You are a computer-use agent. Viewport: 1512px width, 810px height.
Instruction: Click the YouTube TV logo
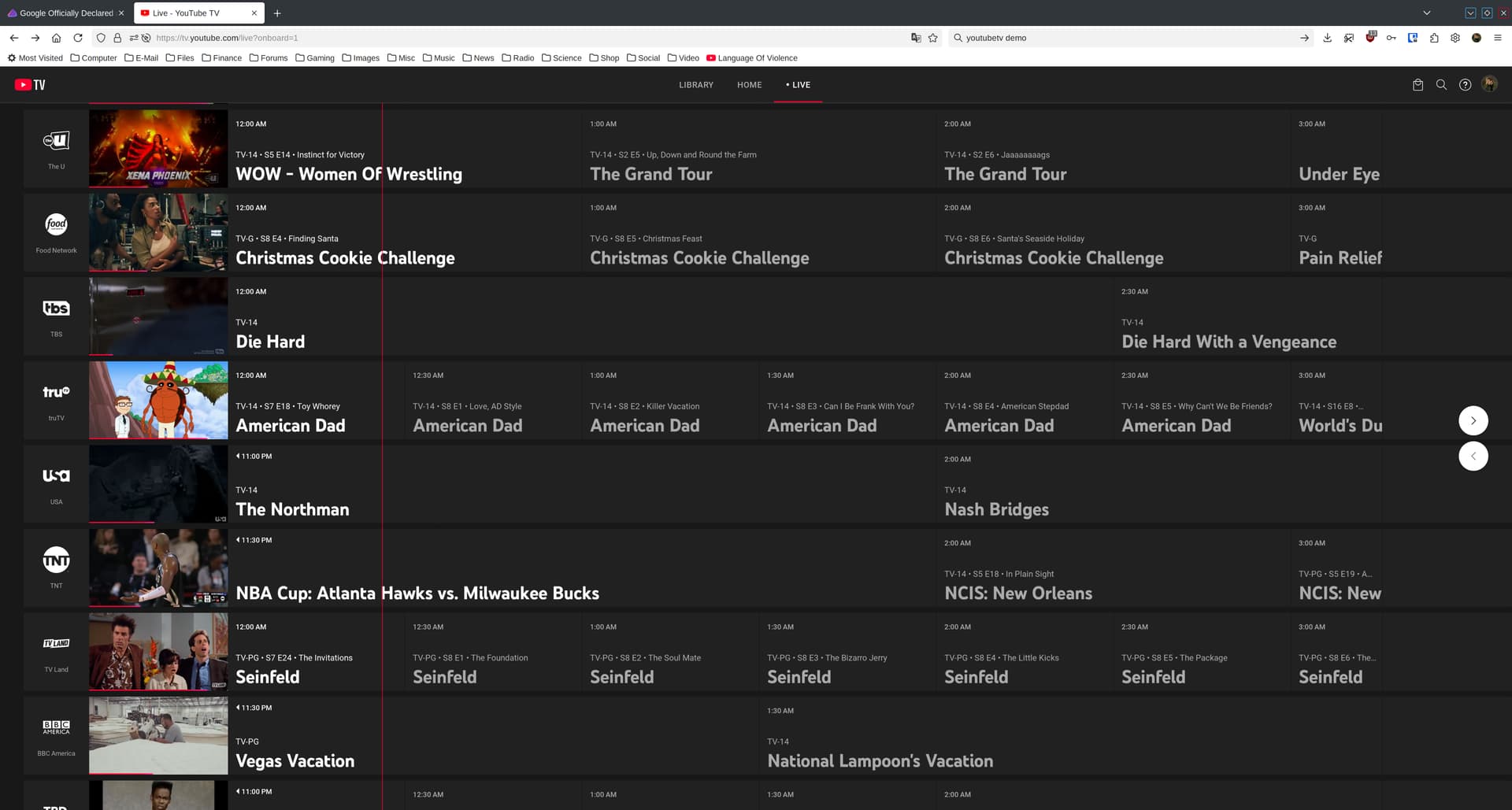pos(30,85)
